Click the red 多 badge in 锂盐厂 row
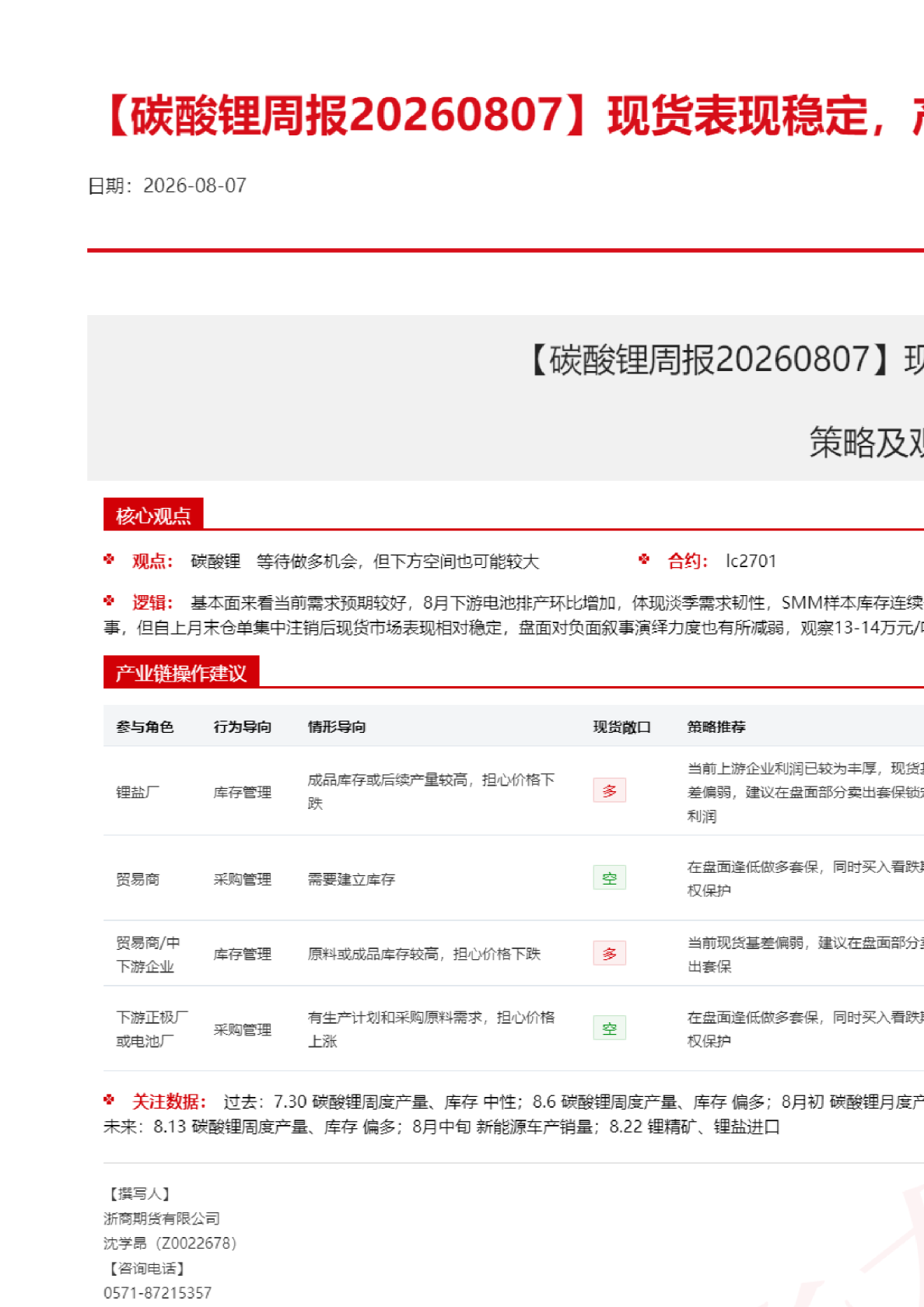 (609, 790)
